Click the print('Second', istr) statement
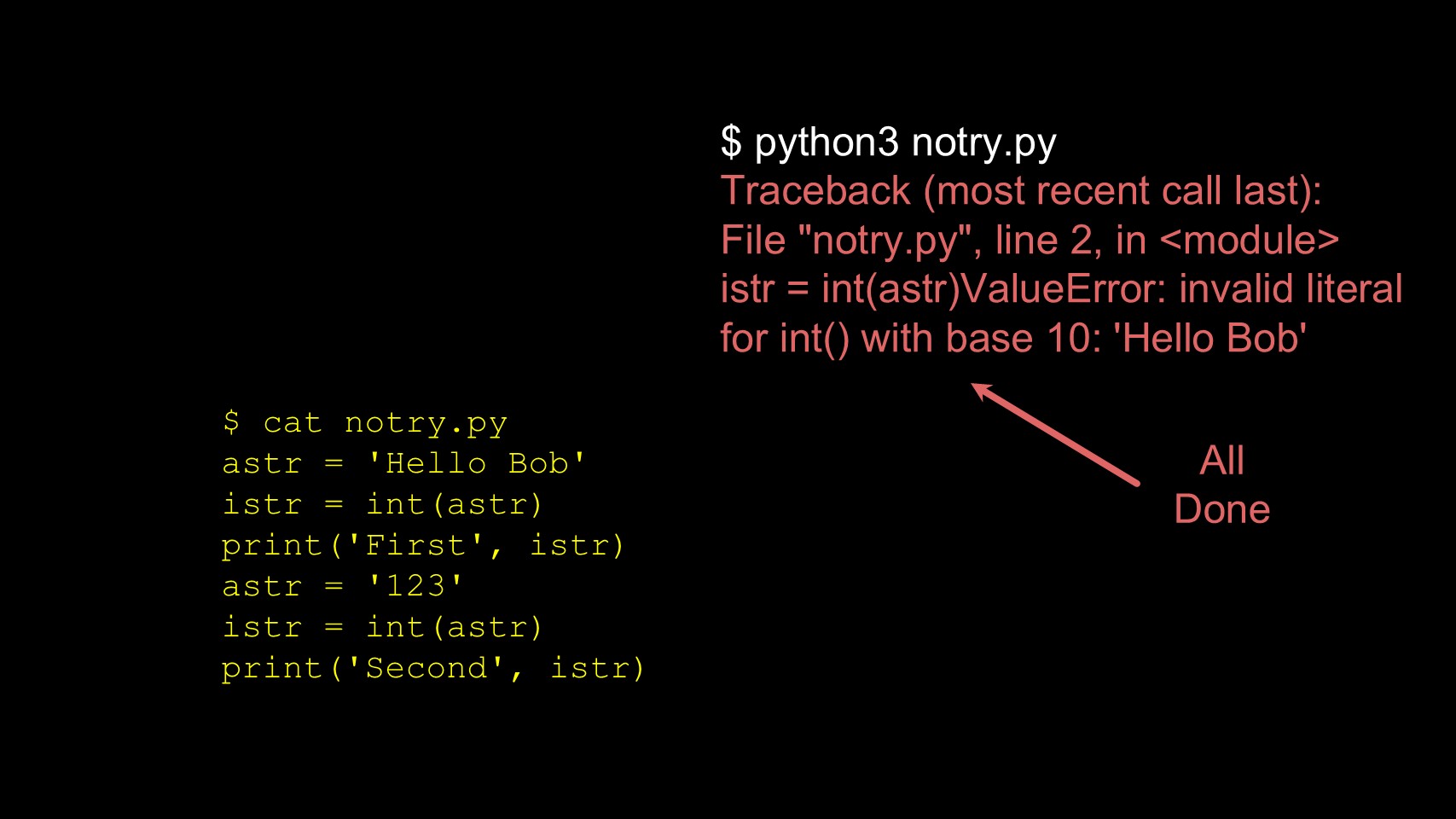1456x819 pixels. (x=432, y=668)
